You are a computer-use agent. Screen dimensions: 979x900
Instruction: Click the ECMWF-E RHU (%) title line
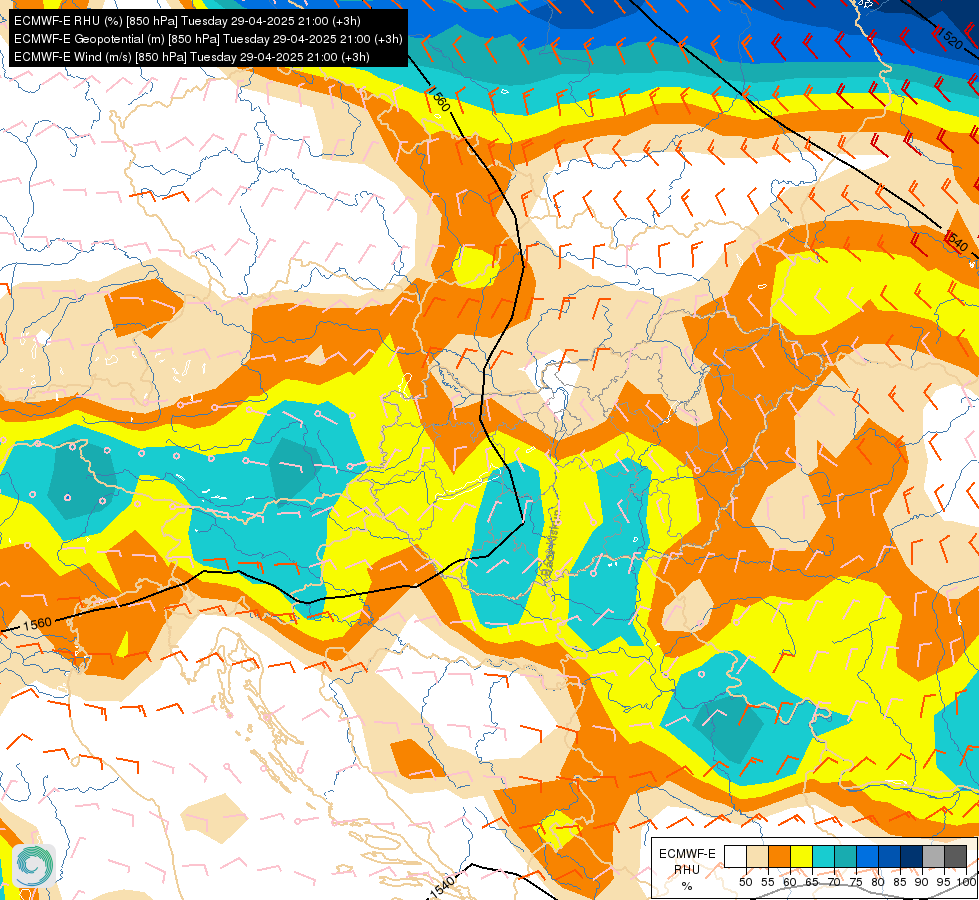(187, 21)
